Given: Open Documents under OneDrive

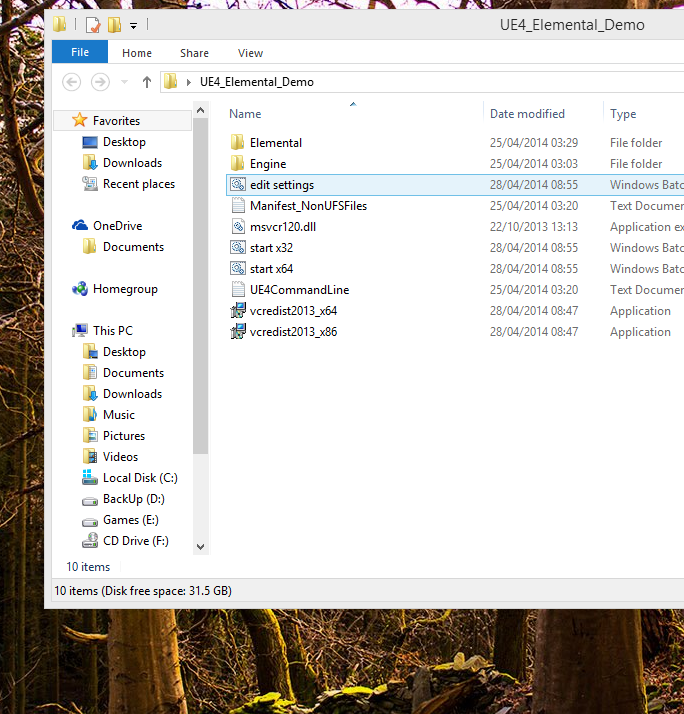Looking at the screenshot, I should tap(133, 246).
